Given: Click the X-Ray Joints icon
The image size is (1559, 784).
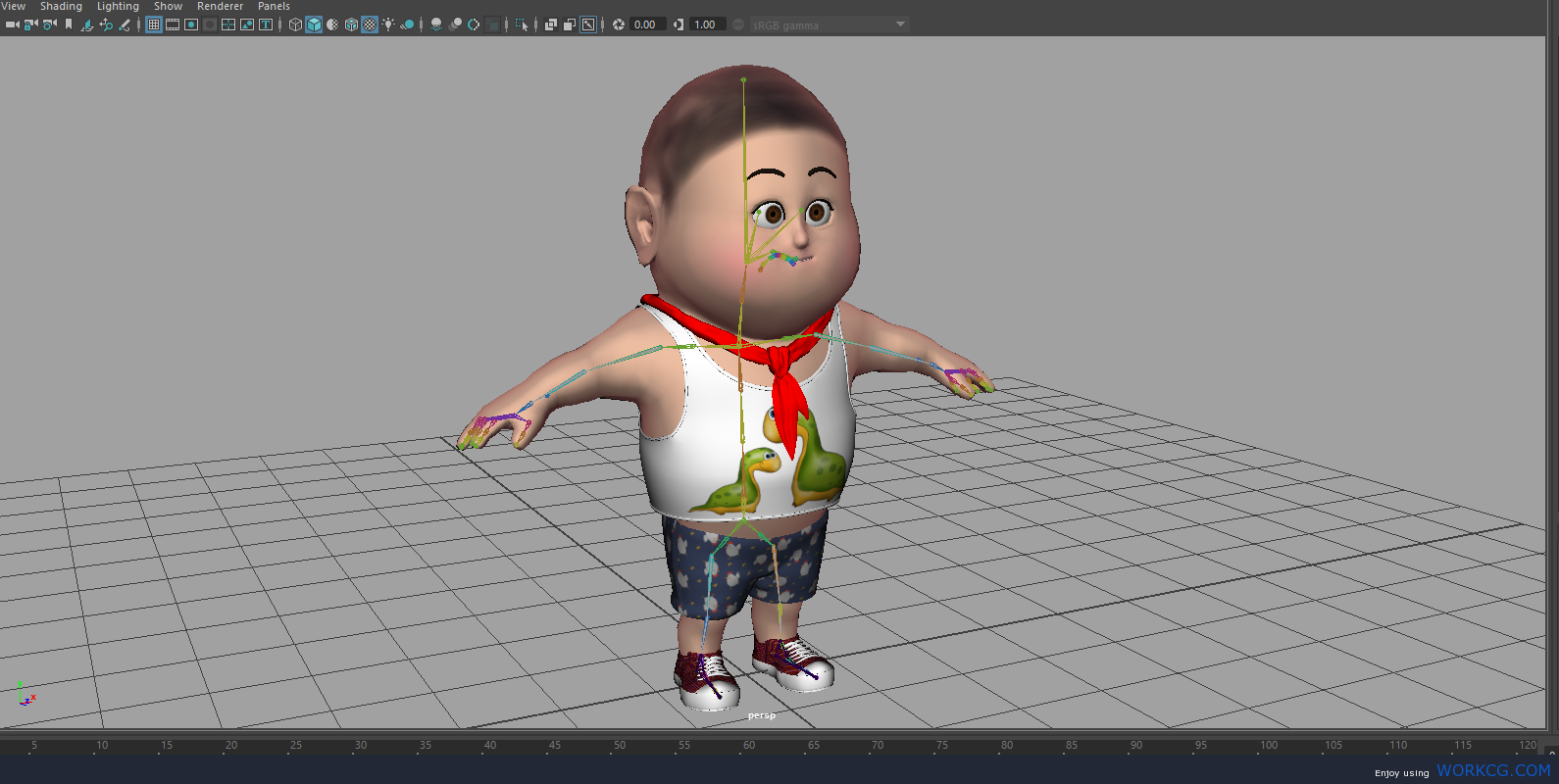Looking at the screenshot, I should click(x=588, y=24).
